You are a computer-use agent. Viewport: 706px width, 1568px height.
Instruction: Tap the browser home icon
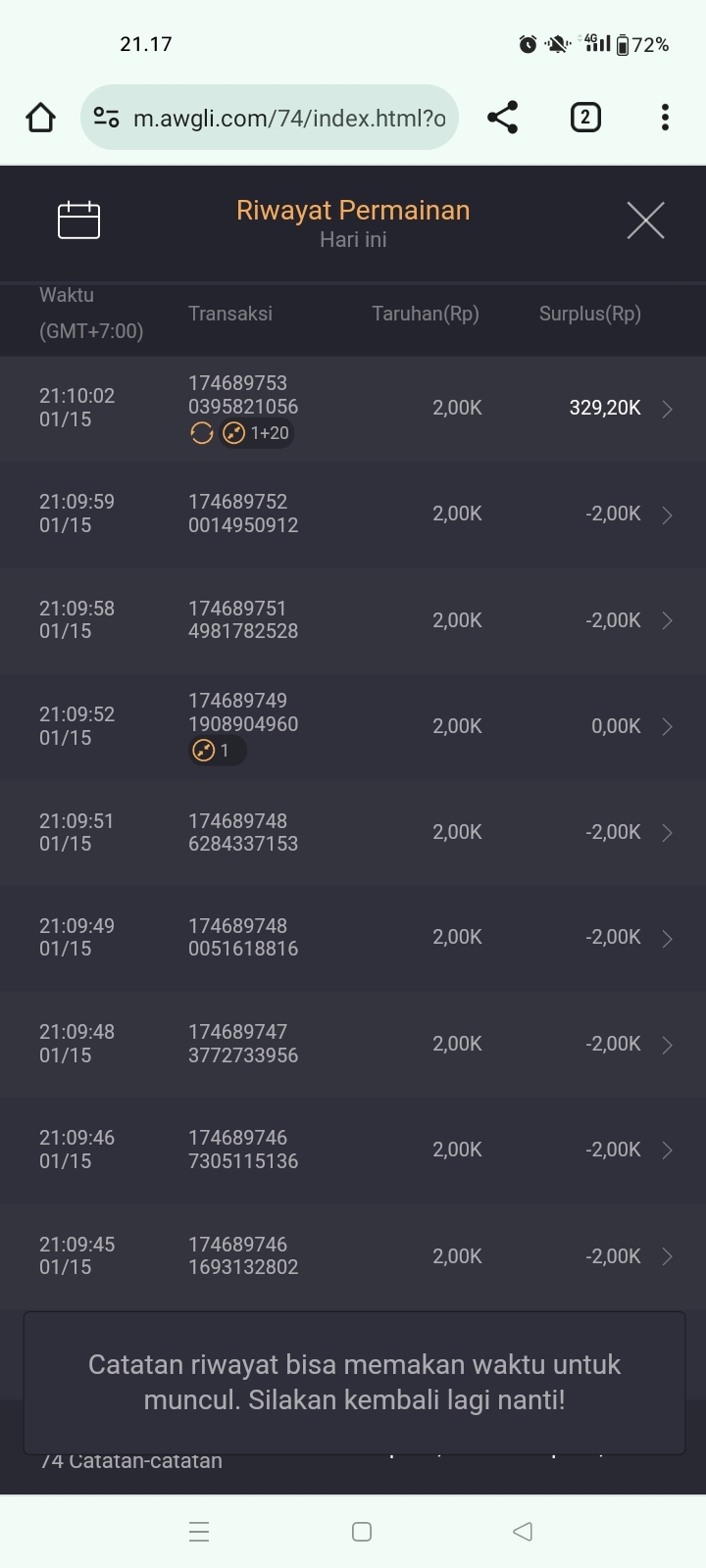click(40, 118)
